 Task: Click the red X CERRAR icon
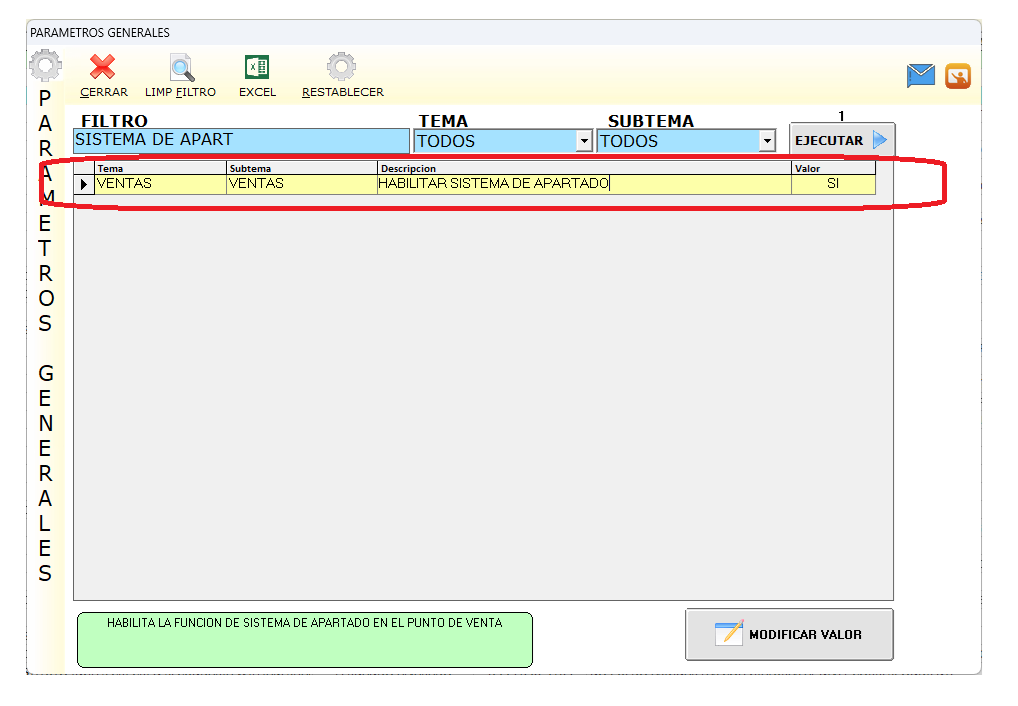pos(102,68)
